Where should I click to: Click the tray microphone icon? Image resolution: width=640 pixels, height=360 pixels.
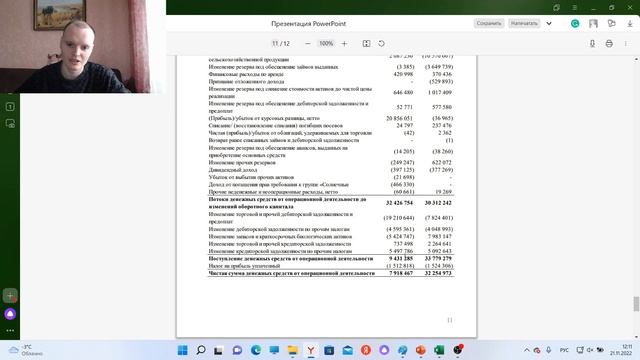pyautogui.click(x=549, y=350)
